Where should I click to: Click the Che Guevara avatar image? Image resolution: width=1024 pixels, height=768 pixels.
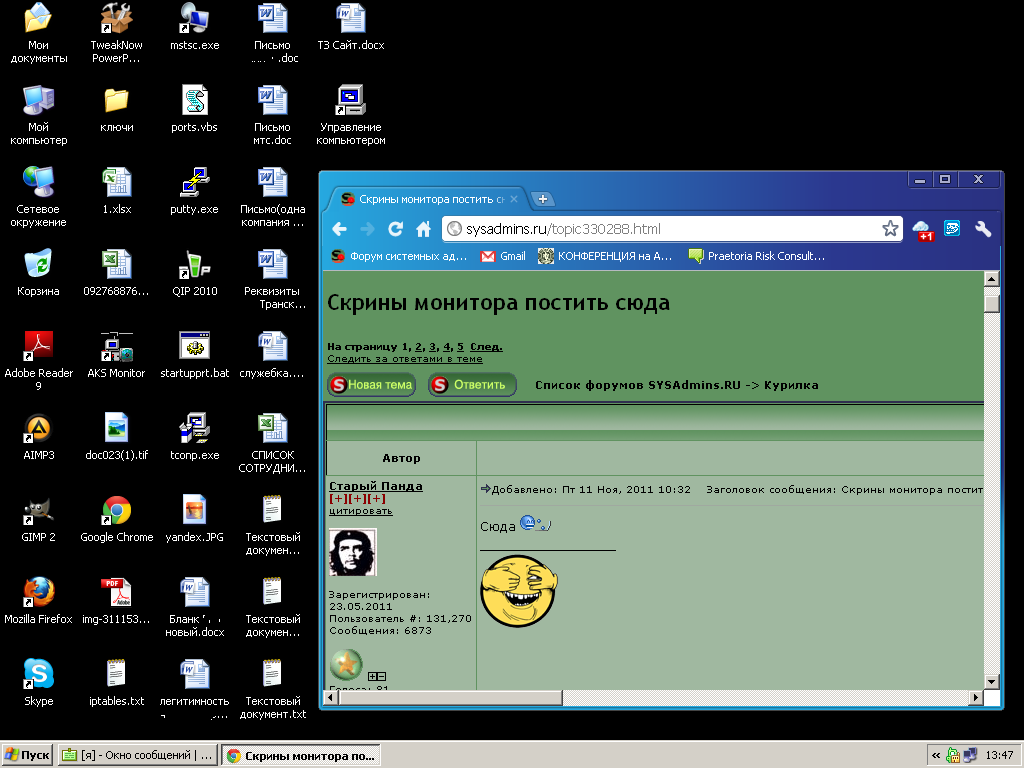pos(353,552)
